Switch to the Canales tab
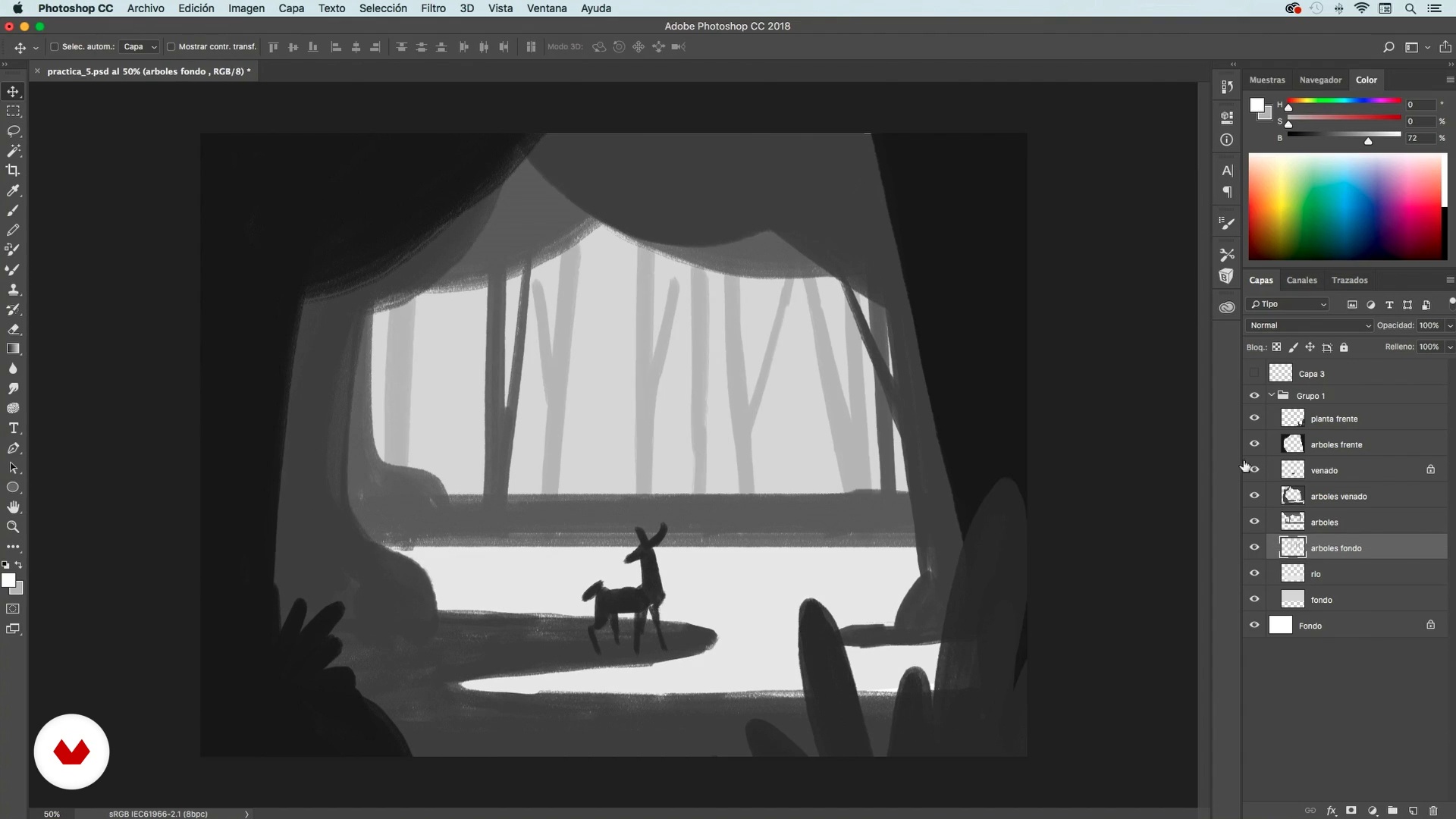This screenshot has width=1456, height=819. coord(1301,280)
